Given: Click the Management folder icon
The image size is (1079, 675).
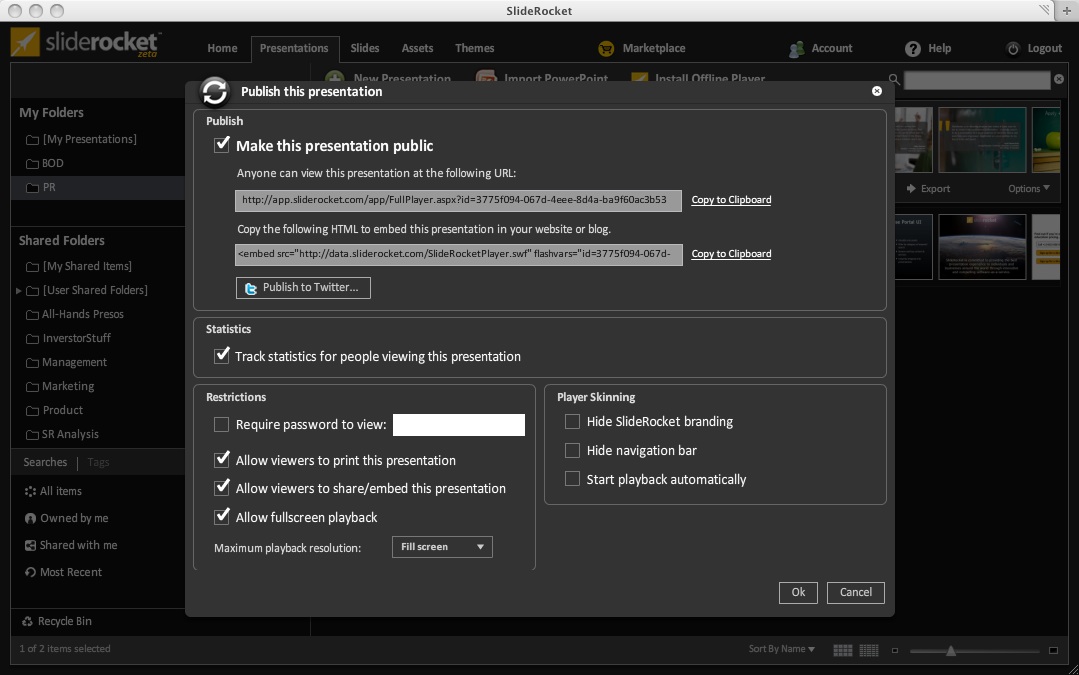Looking at the screenshot, I should (x=32, y=363).
